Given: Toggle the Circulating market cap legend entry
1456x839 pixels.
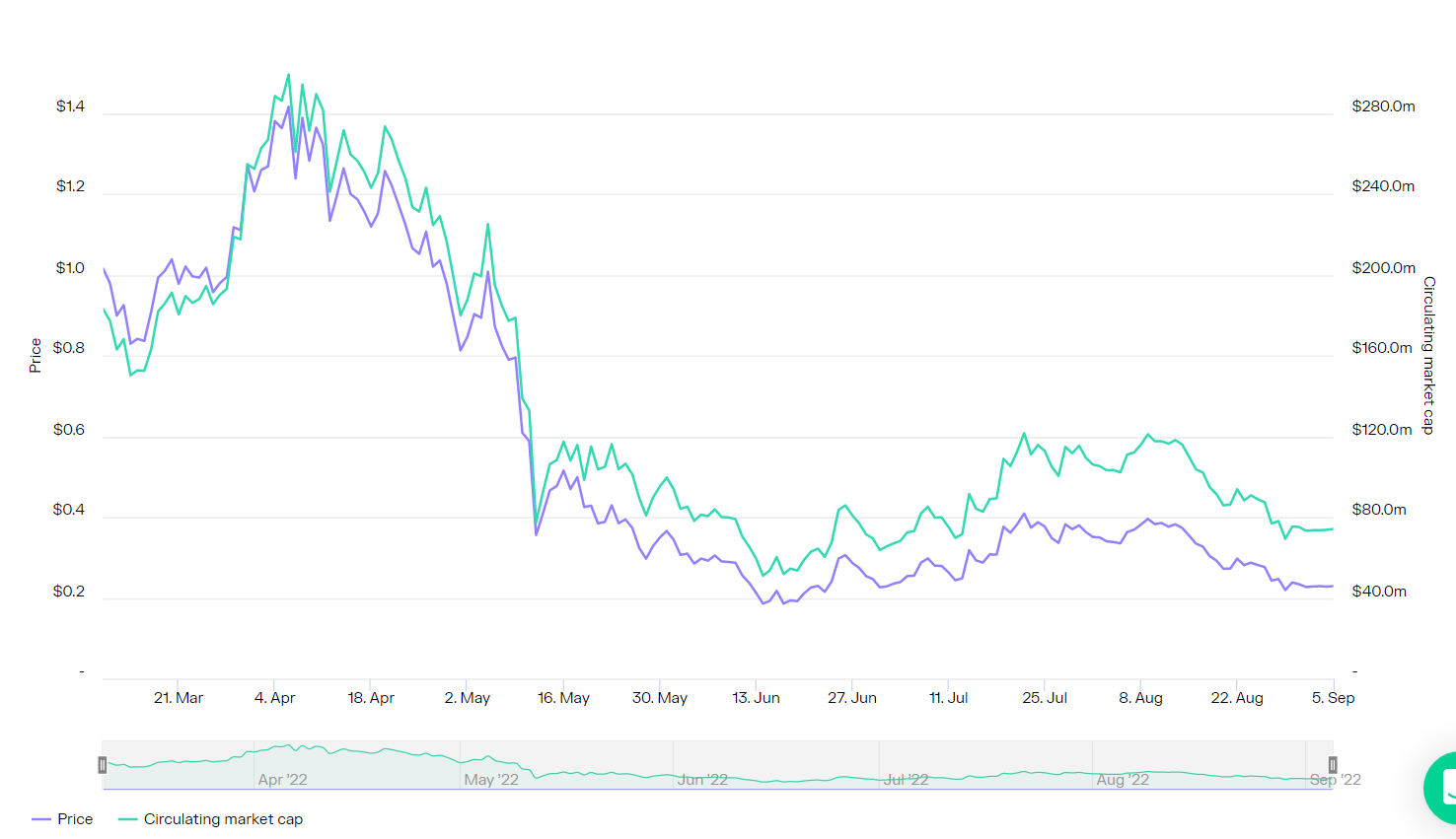Looking at the screenshot, I should tap(210, 819).
